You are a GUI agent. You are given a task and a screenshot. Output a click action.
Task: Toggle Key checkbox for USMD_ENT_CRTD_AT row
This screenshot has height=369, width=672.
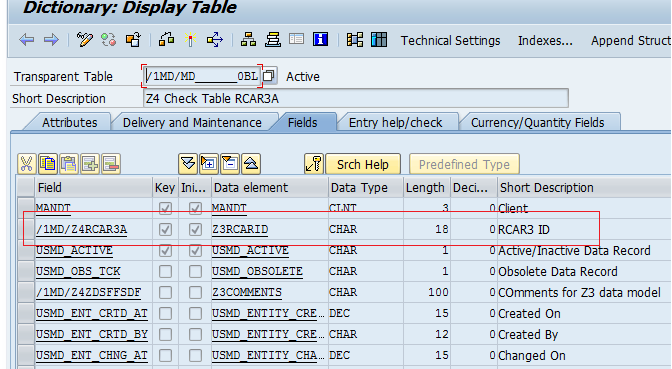pos(165,313)
